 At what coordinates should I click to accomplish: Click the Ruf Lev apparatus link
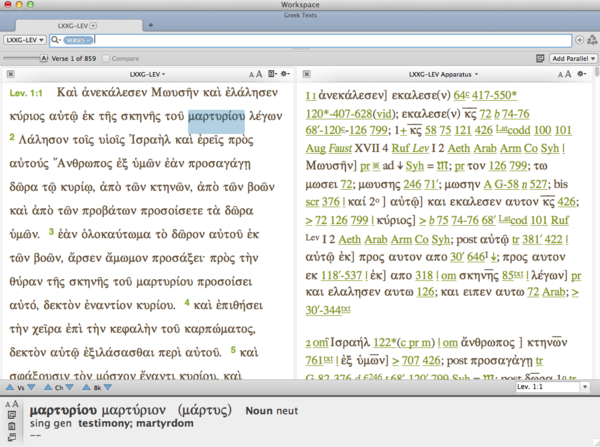410,148
